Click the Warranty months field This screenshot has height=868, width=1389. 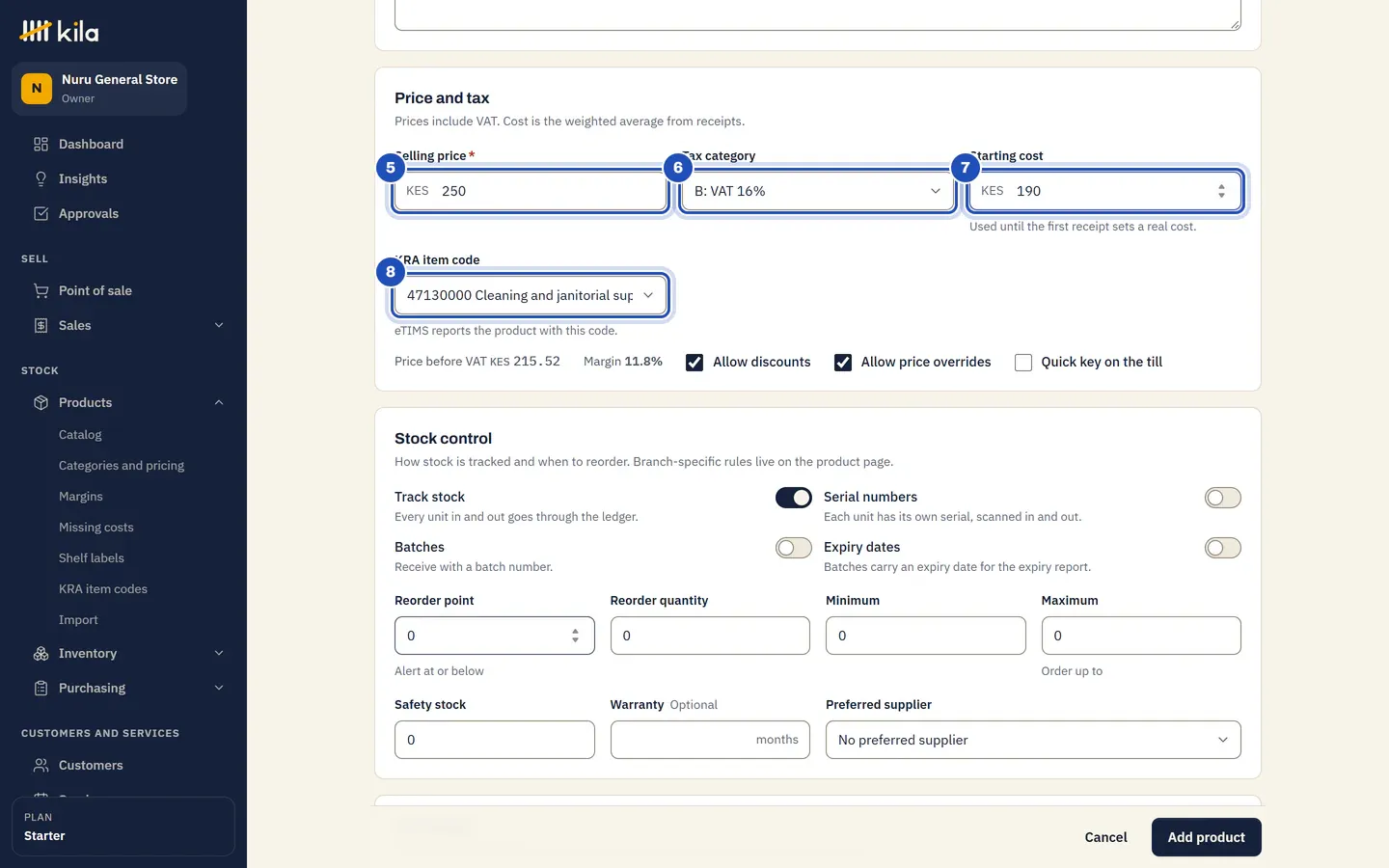(x=710, y=740)
